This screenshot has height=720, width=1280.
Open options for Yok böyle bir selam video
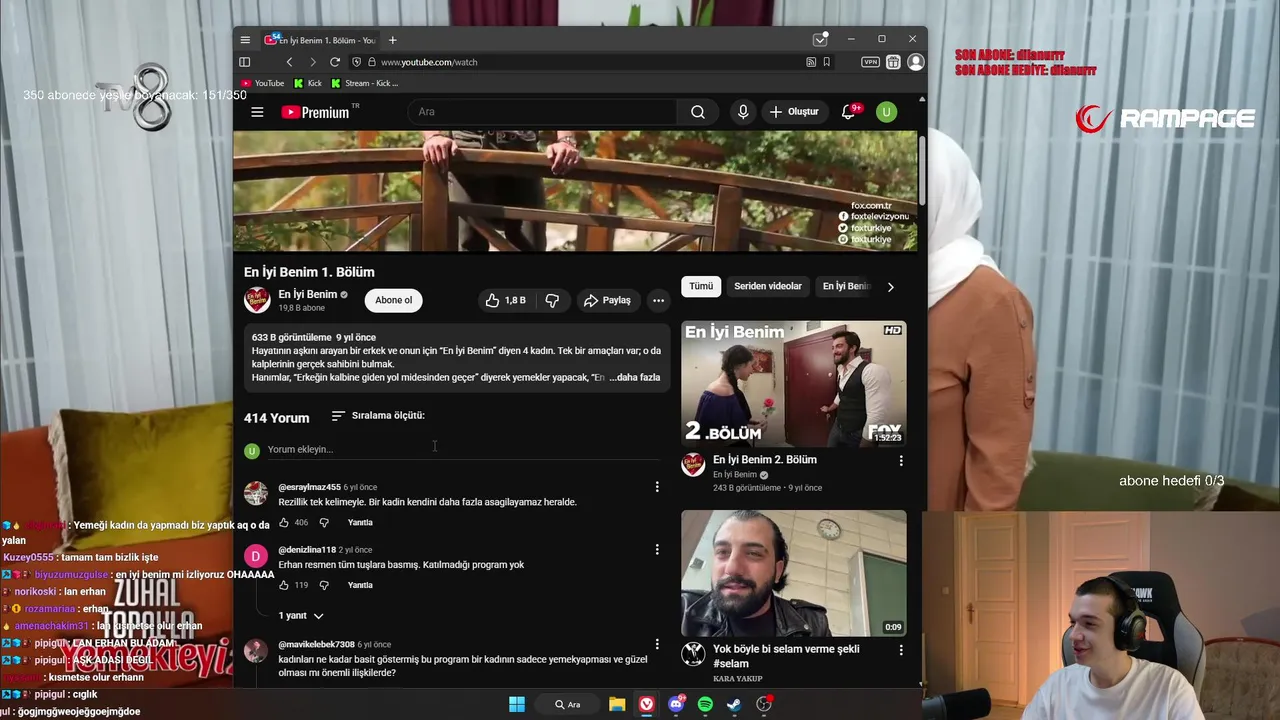tap(901, 650)
